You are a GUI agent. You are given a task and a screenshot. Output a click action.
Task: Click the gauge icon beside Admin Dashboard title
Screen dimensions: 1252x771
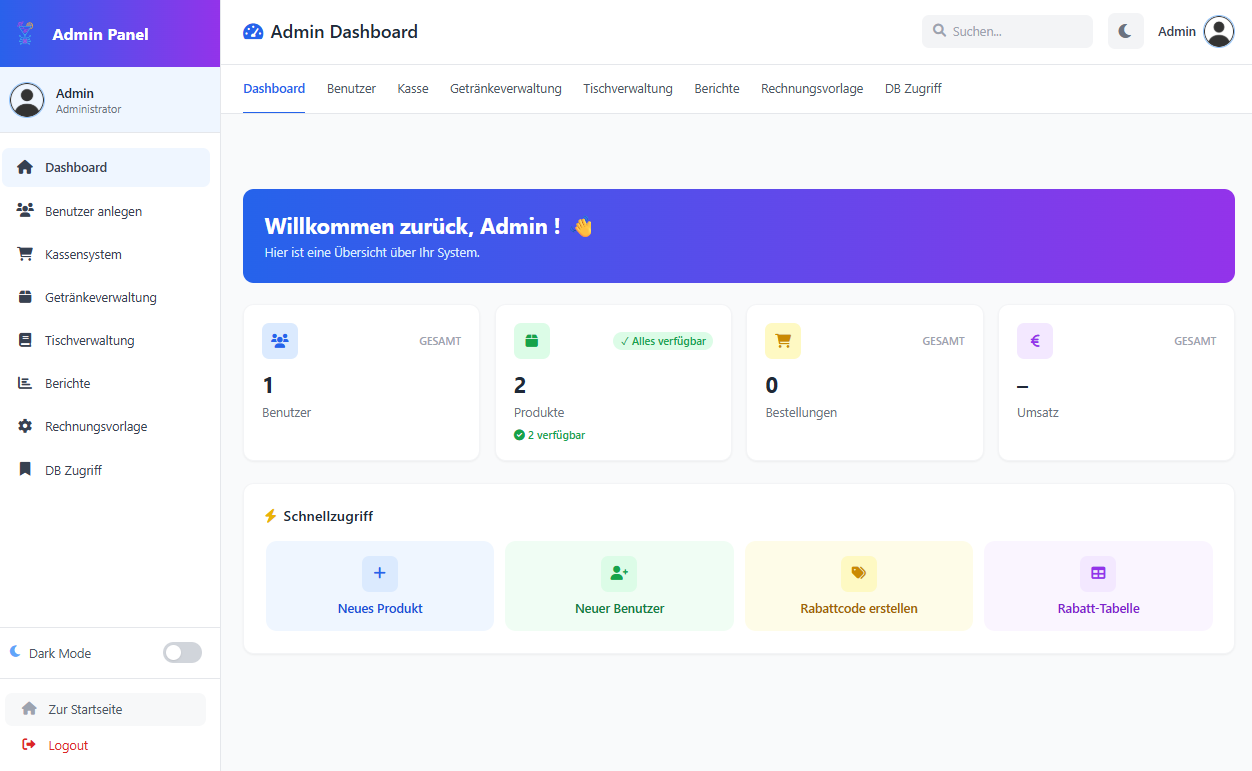click(x=253, y=32)
